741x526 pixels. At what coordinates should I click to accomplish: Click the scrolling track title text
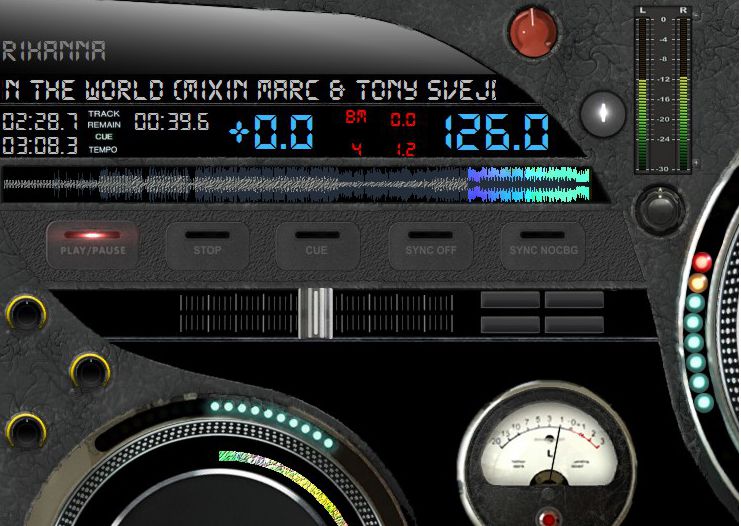(x=250, y=90)
